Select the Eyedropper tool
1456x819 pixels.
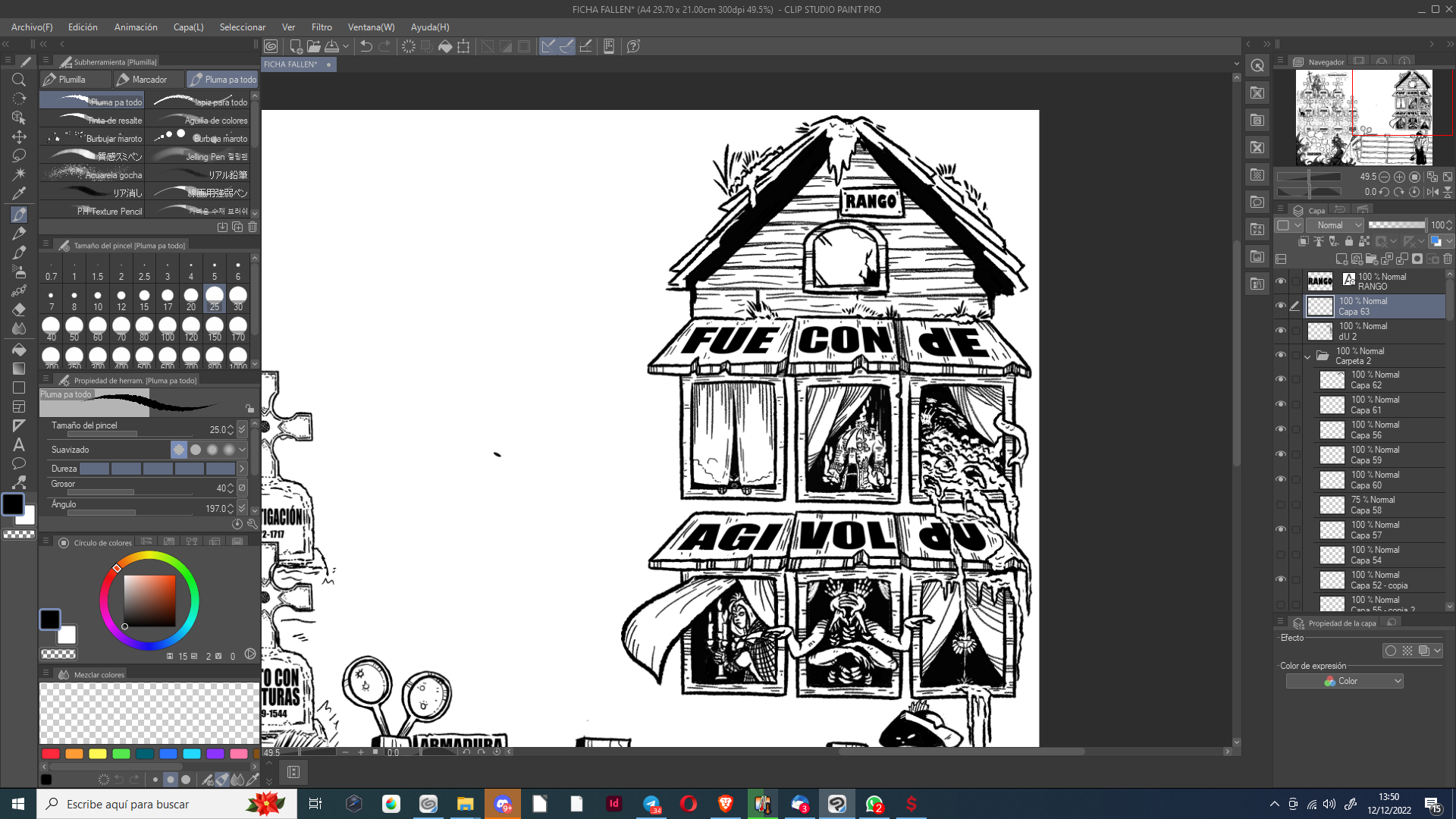(19, 193)
